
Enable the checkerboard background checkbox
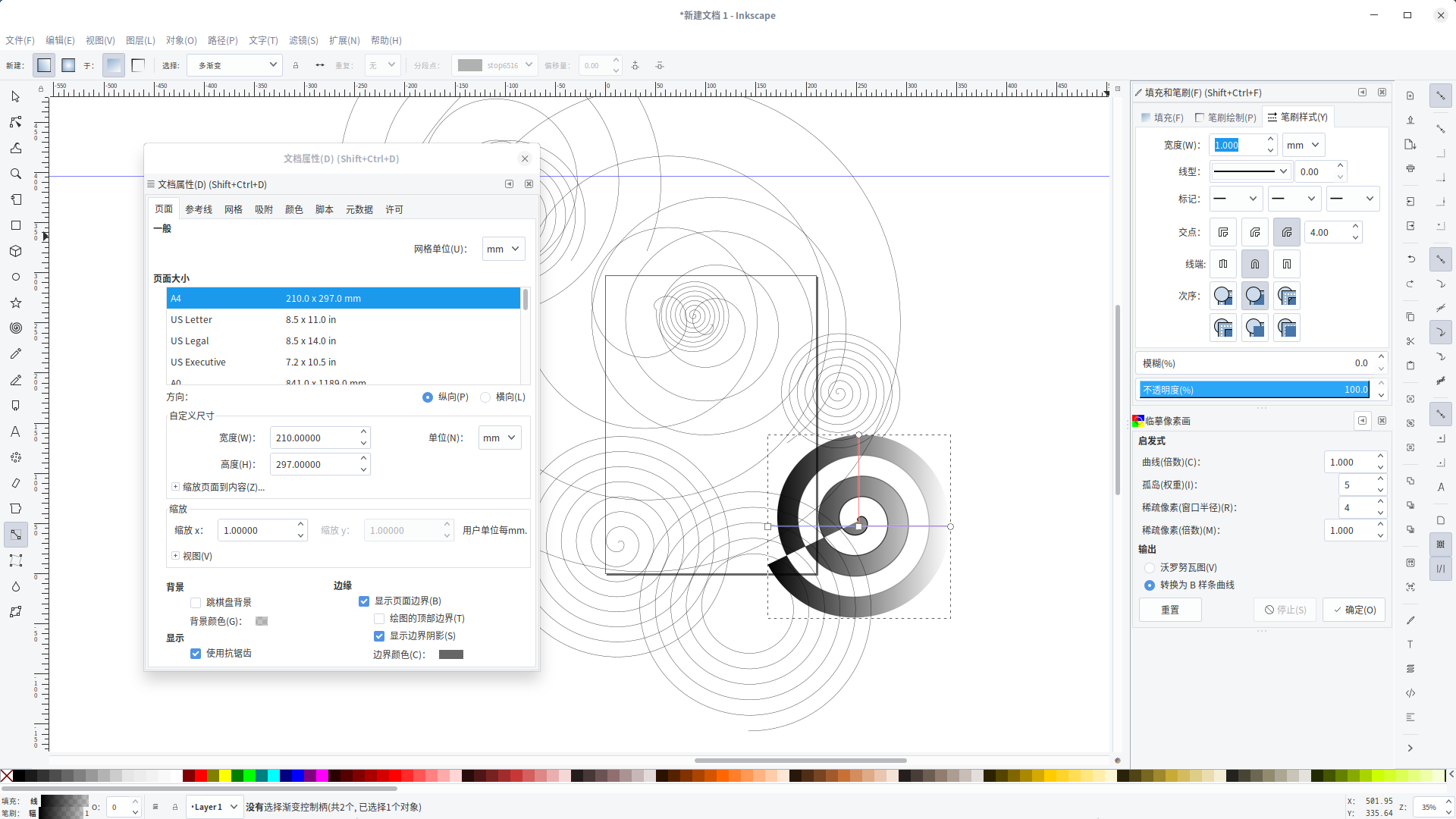[x=196, y=603]
